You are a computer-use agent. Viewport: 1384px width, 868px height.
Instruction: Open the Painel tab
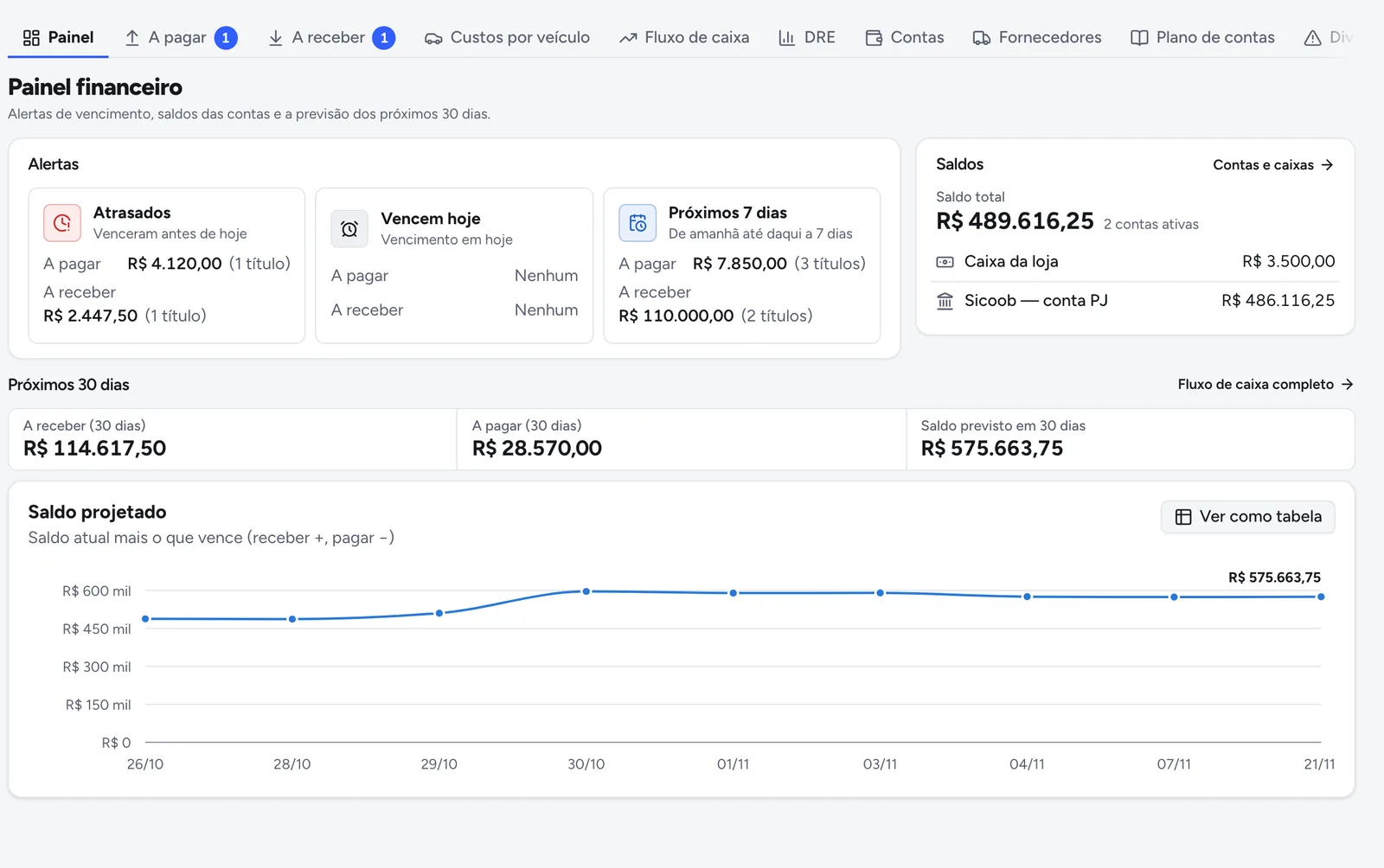[58, 37]
